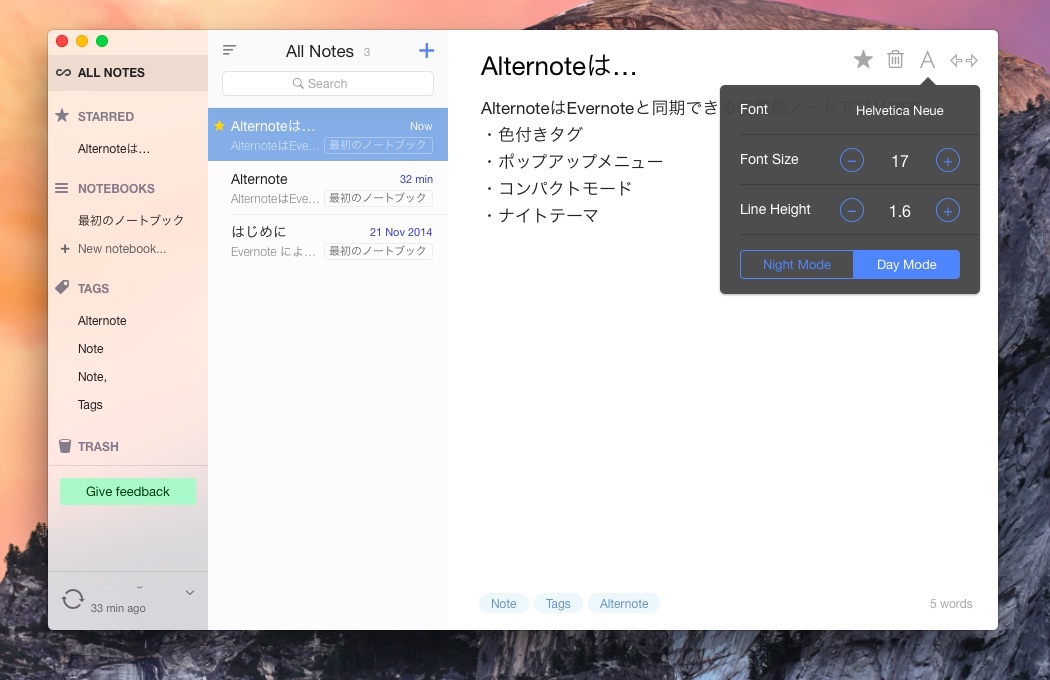The width and height of the screenshot is (1050, 680).
Task: Click the All Notes heading
Action: click(319, 52)
